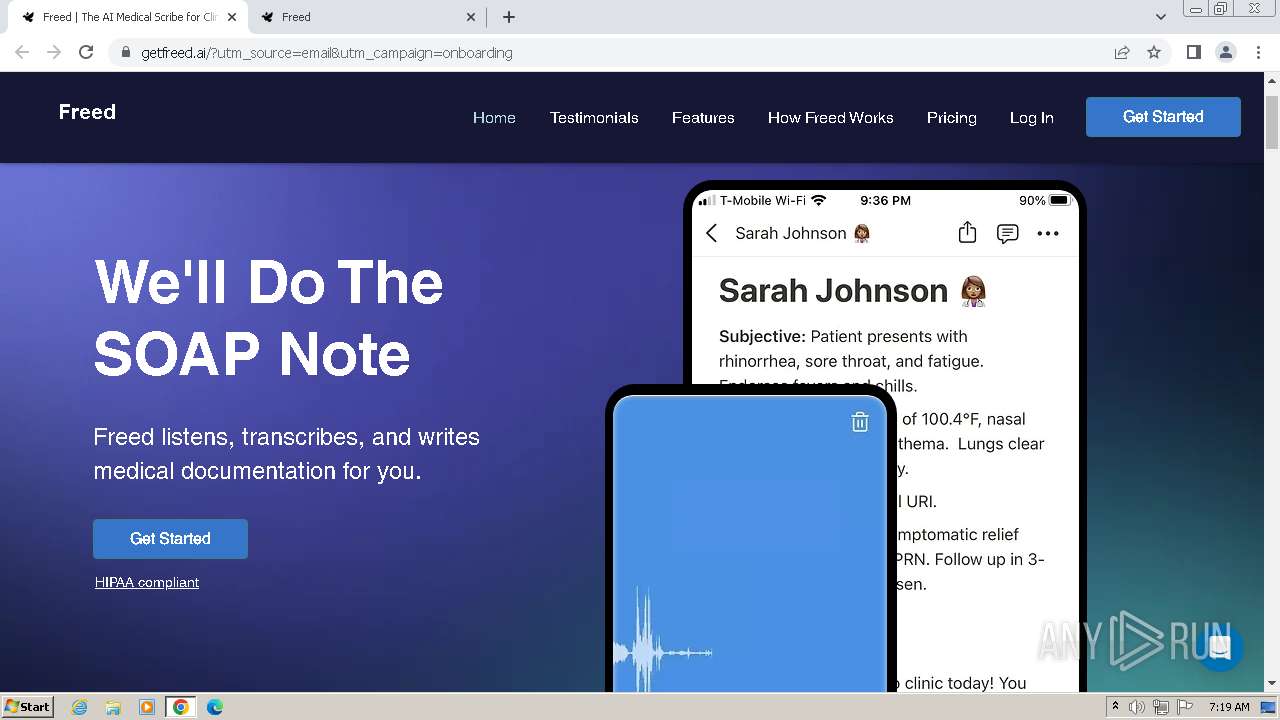This screenshot has width=1280, height=720.
Task: Click Log In link
Action: (x=1031, y=118)
